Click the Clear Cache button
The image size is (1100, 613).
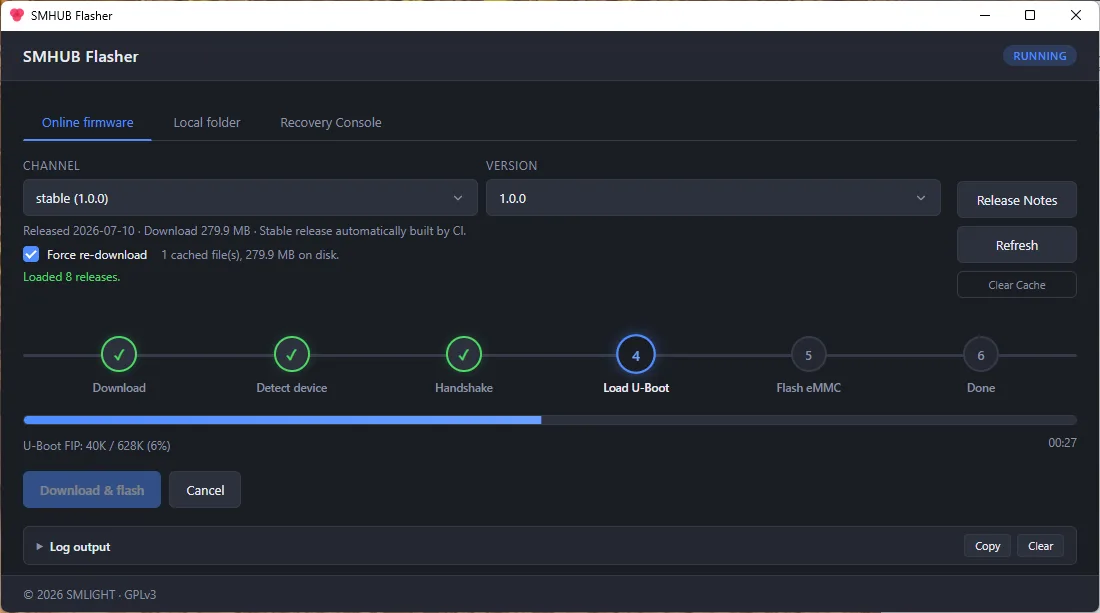1017,285
